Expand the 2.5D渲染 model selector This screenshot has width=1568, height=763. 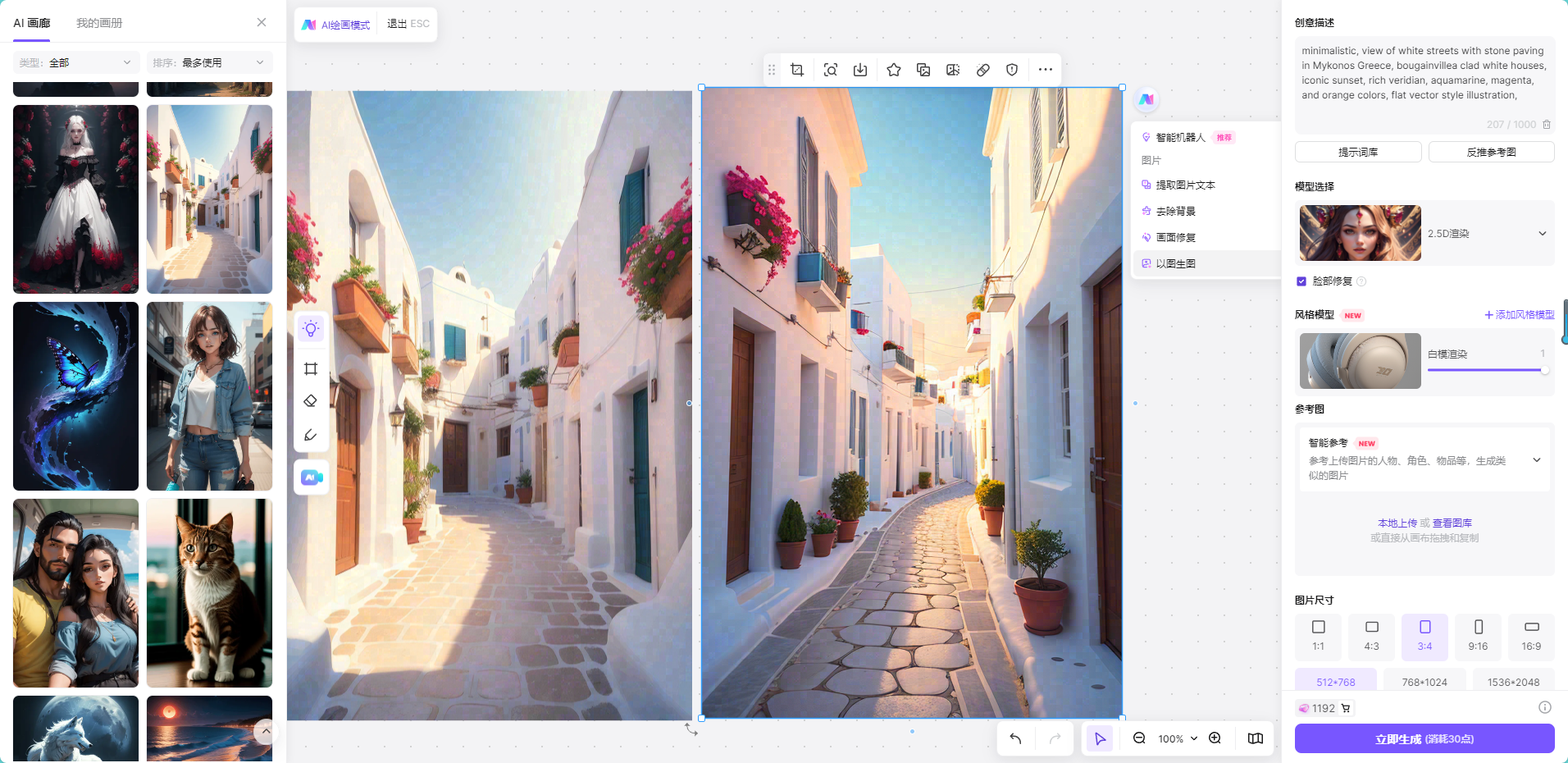1542,234
